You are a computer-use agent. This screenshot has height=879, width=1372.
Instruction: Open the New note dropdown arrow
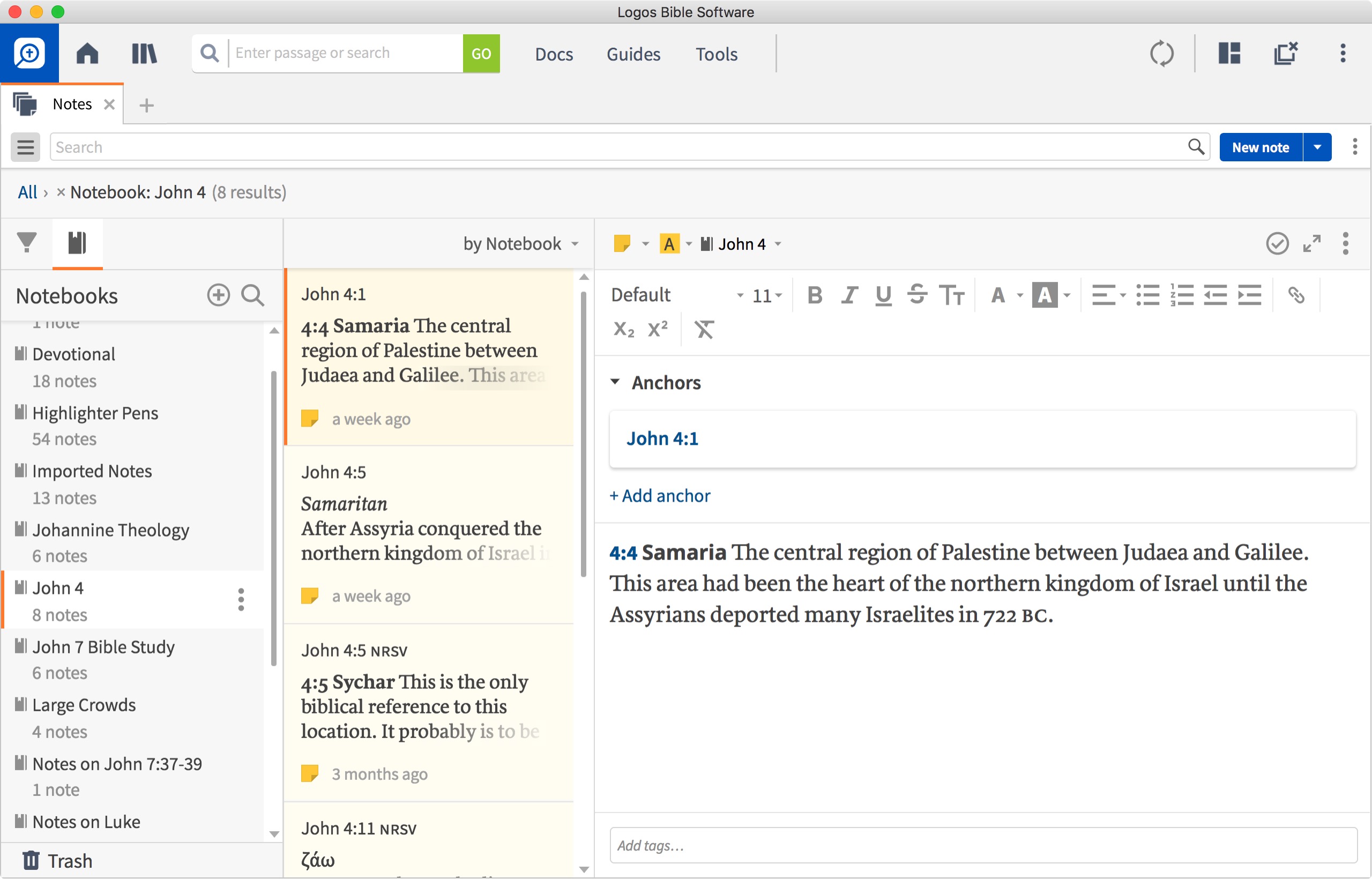click(x=1317, y=147)
